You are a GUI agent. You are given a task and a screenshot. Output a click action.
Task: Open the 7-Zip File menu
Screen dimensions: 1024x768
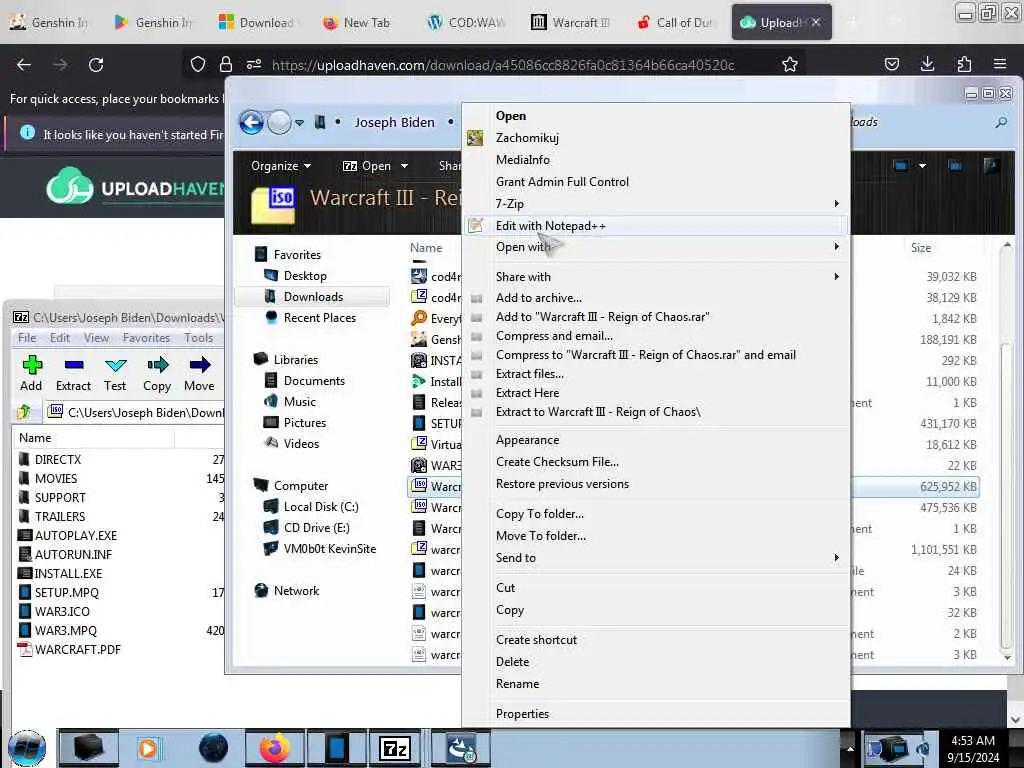click(x=27, y=338)
